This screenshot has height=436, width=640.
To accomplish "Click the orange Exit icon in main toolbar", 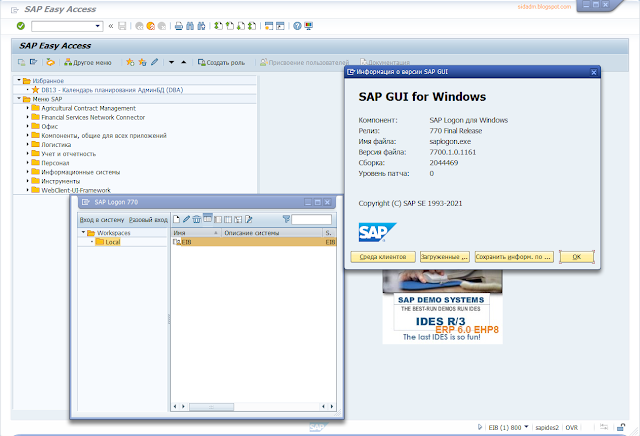I will pos(151,26).
